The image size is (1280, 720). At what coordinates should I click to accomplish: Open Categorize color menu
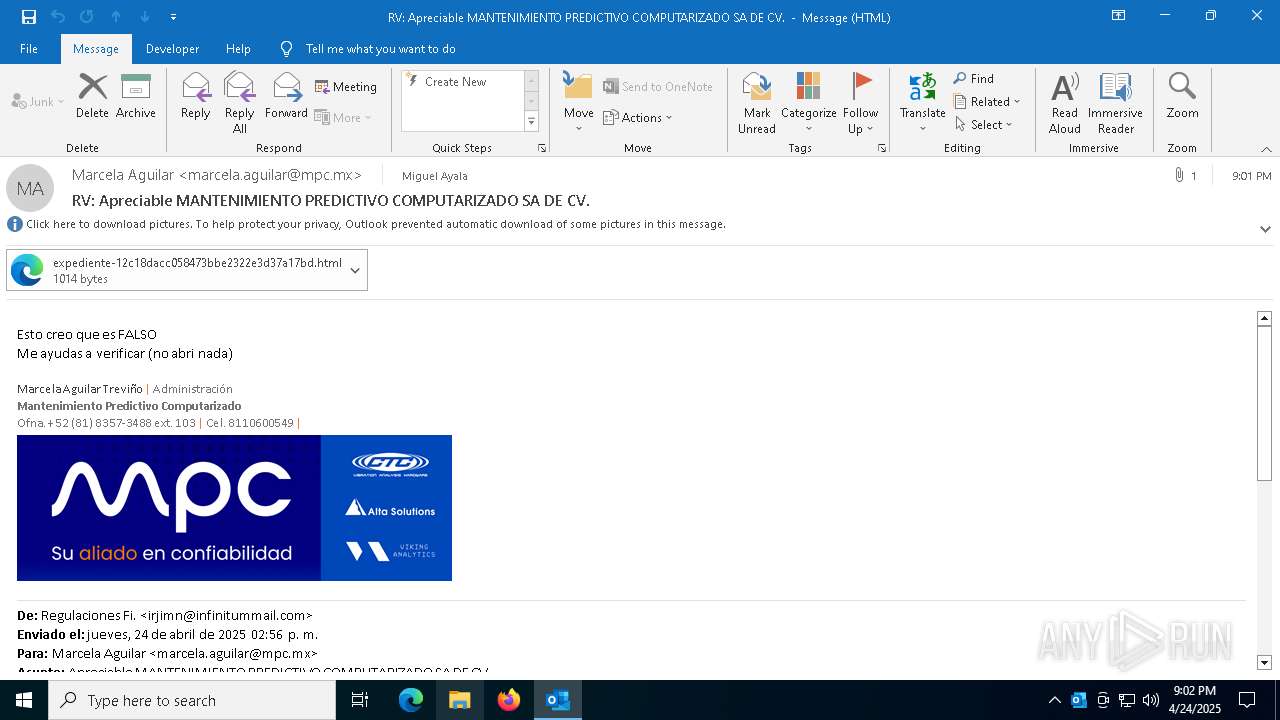(x=808, y=103)
